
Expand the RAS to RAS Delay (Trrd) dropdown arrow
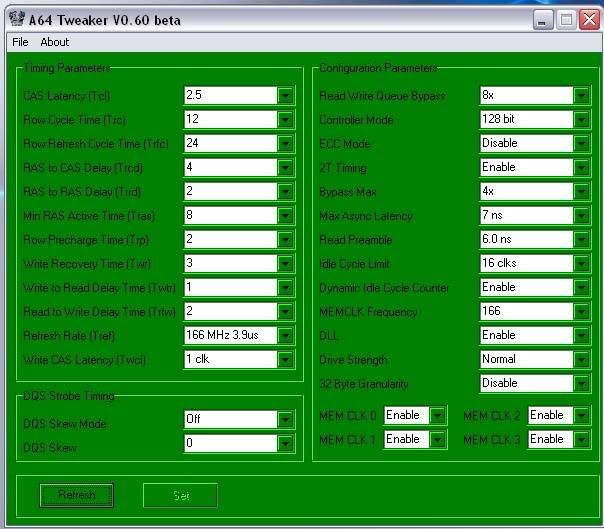click(x=285, y=191)
